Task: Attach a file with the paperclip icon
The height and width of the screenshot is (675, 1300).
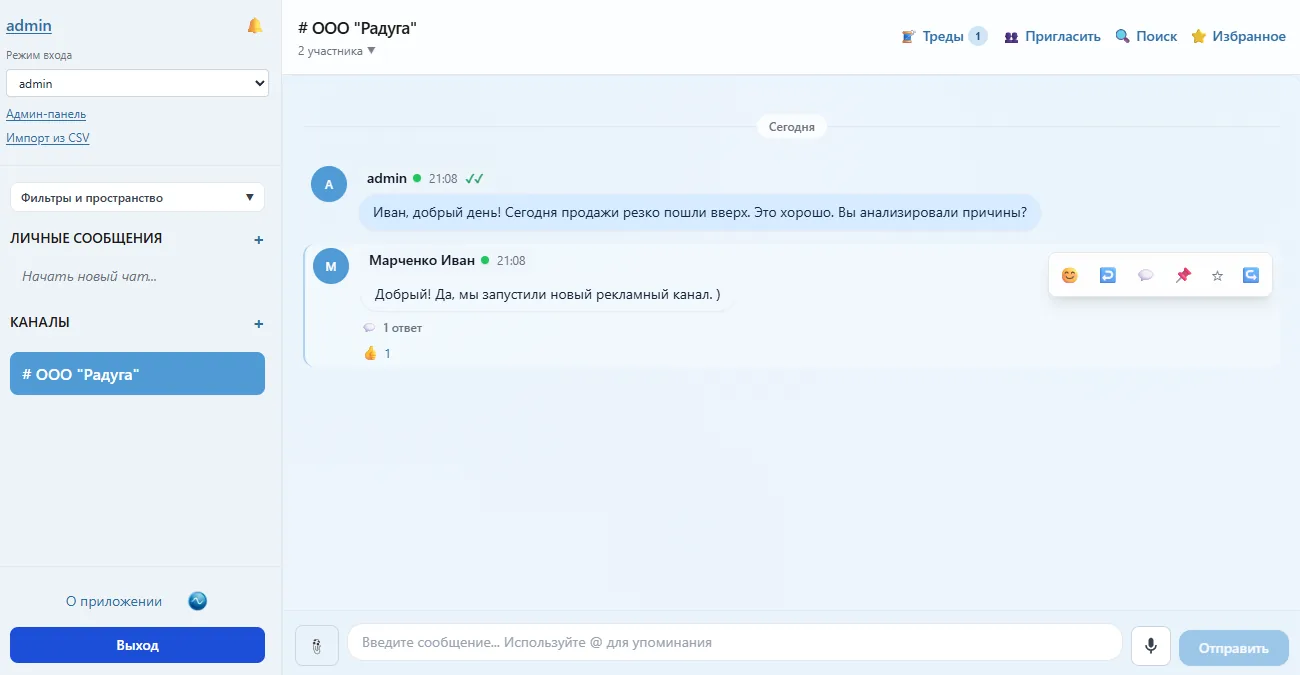Action: [x=317, y=645]
